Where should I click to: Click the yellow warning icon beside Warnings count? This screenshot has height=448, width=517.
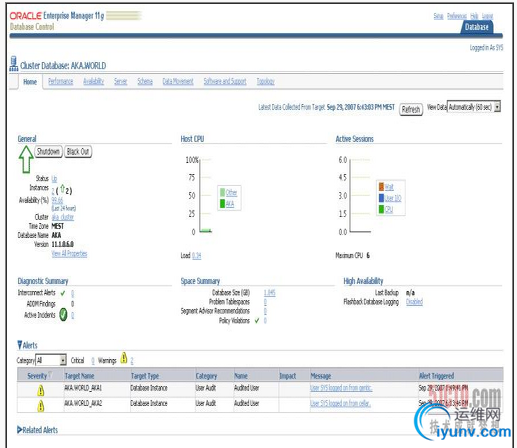124,358
